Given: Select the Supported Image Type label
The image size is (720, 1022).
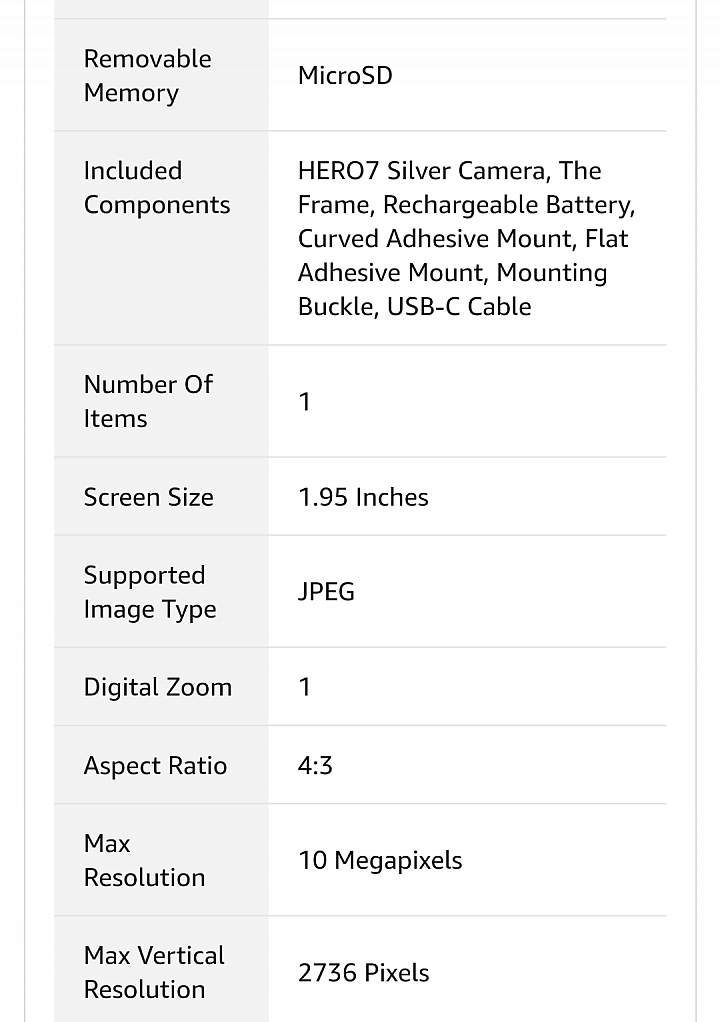Looking at the screenshot, I should tap(150, 592).
